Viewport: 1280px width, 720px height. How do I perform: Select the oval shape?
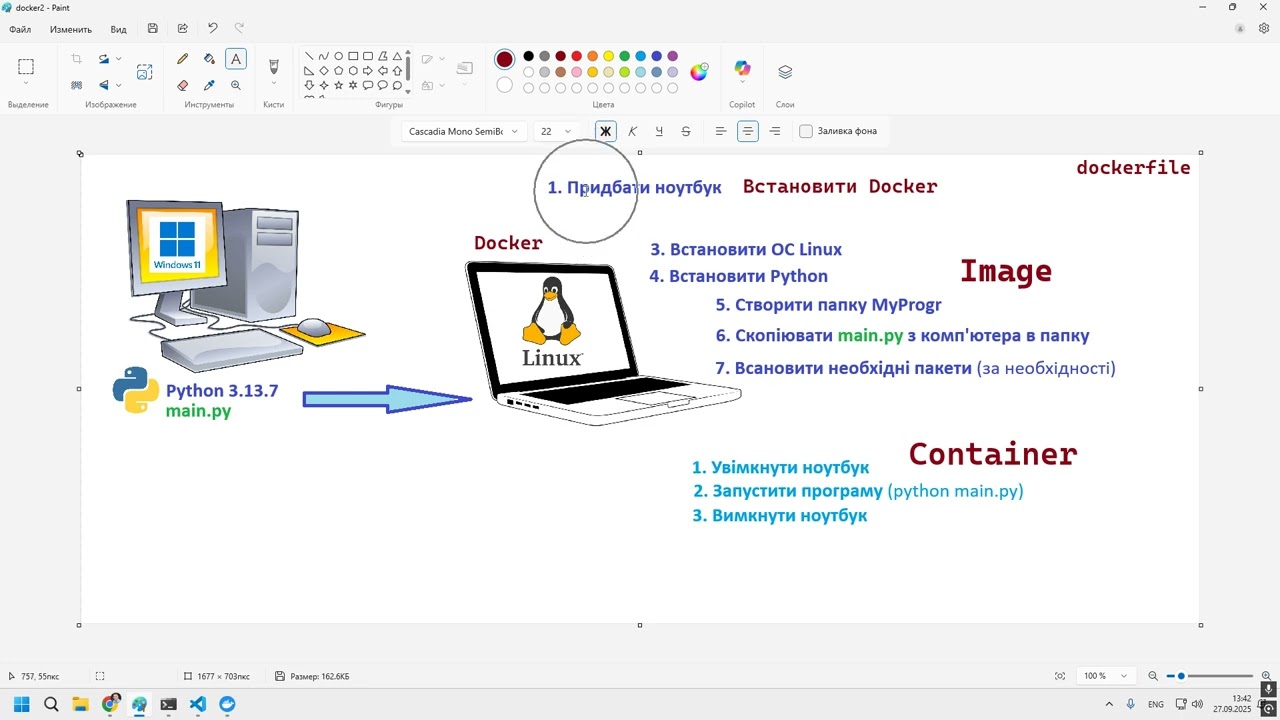pos(338,56)
